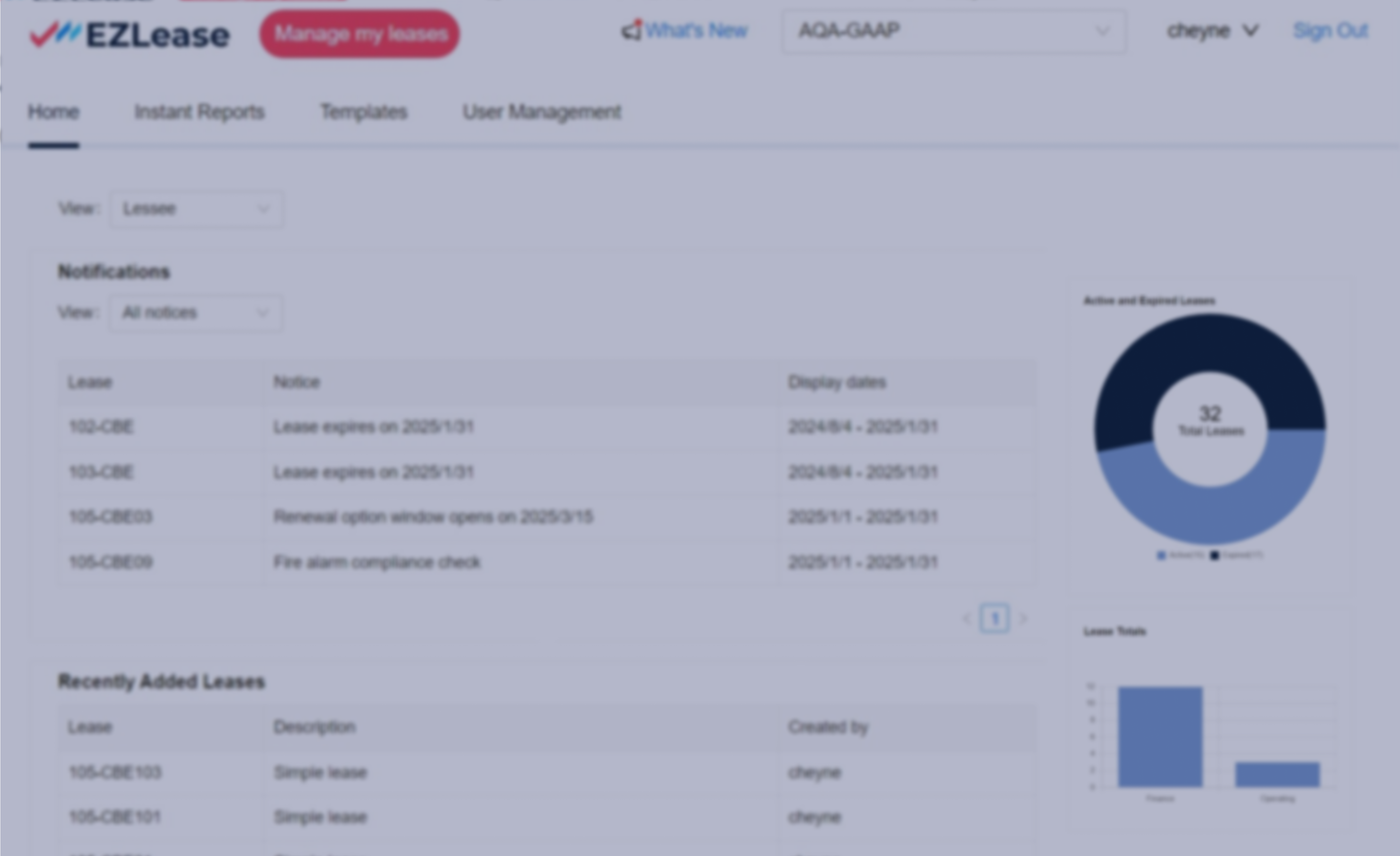The image size is (1400, 856).
Task: Open the User Management tab
Action: (541, 112)
